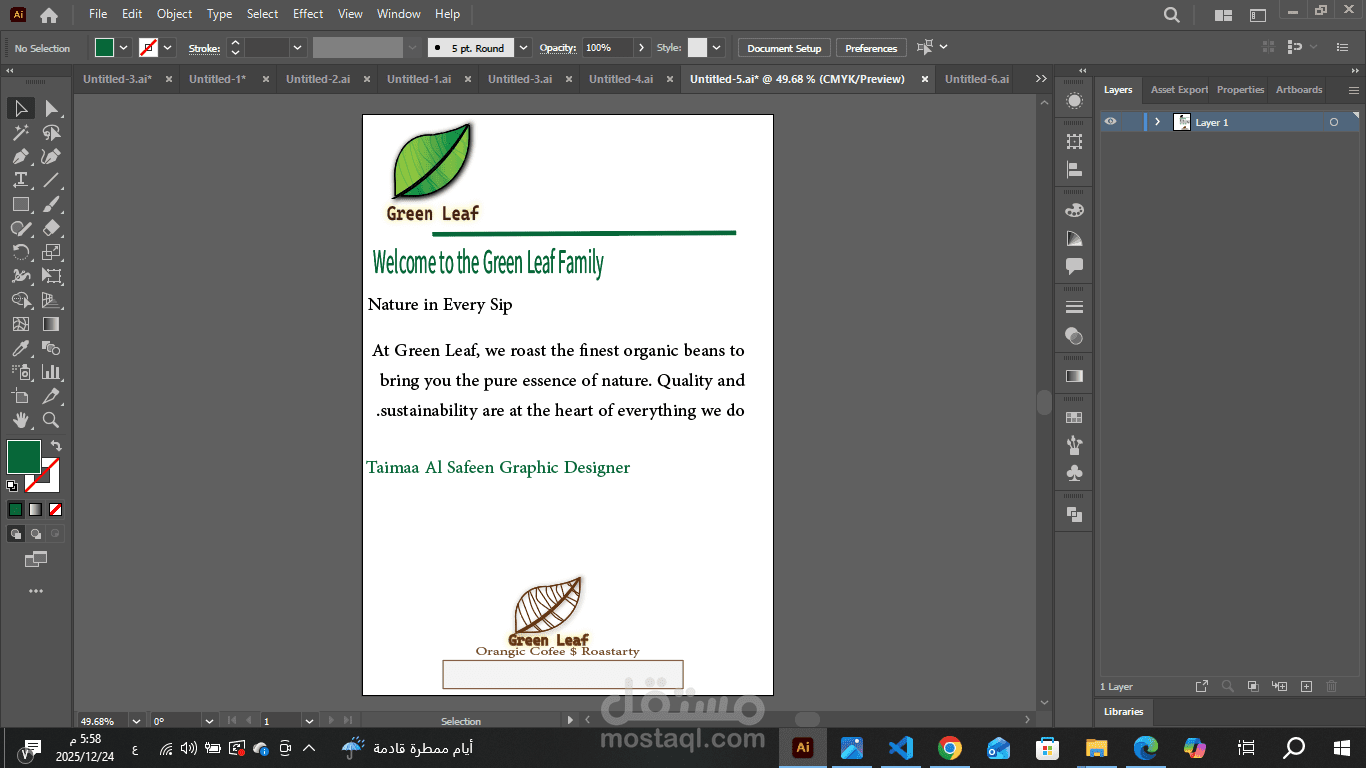Viewport: 1366px width, 768px height.
Task: Click the Preferences button
Action: point(871,48)
